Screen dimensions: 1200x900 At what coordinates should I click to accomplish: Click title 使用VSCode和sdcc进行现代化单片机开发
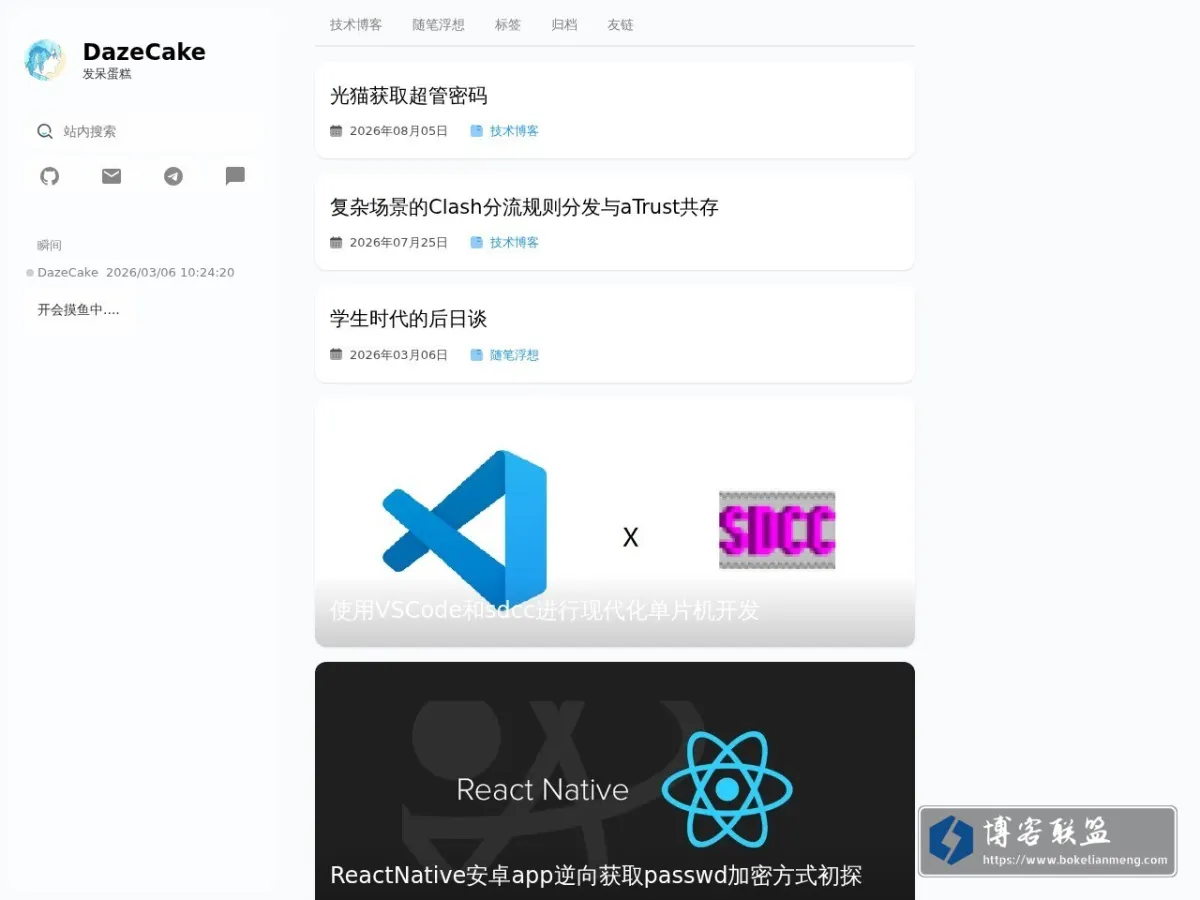(x=545, y=610)
